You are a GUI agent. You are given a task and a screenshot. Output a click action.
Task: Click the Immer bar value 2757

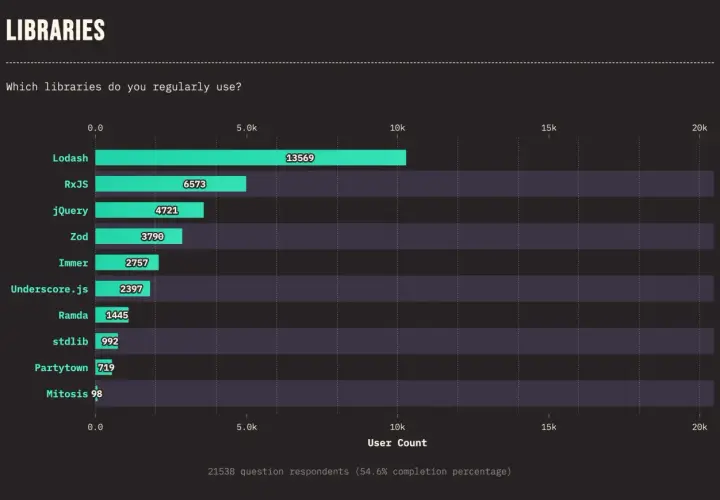pos(137,263)
